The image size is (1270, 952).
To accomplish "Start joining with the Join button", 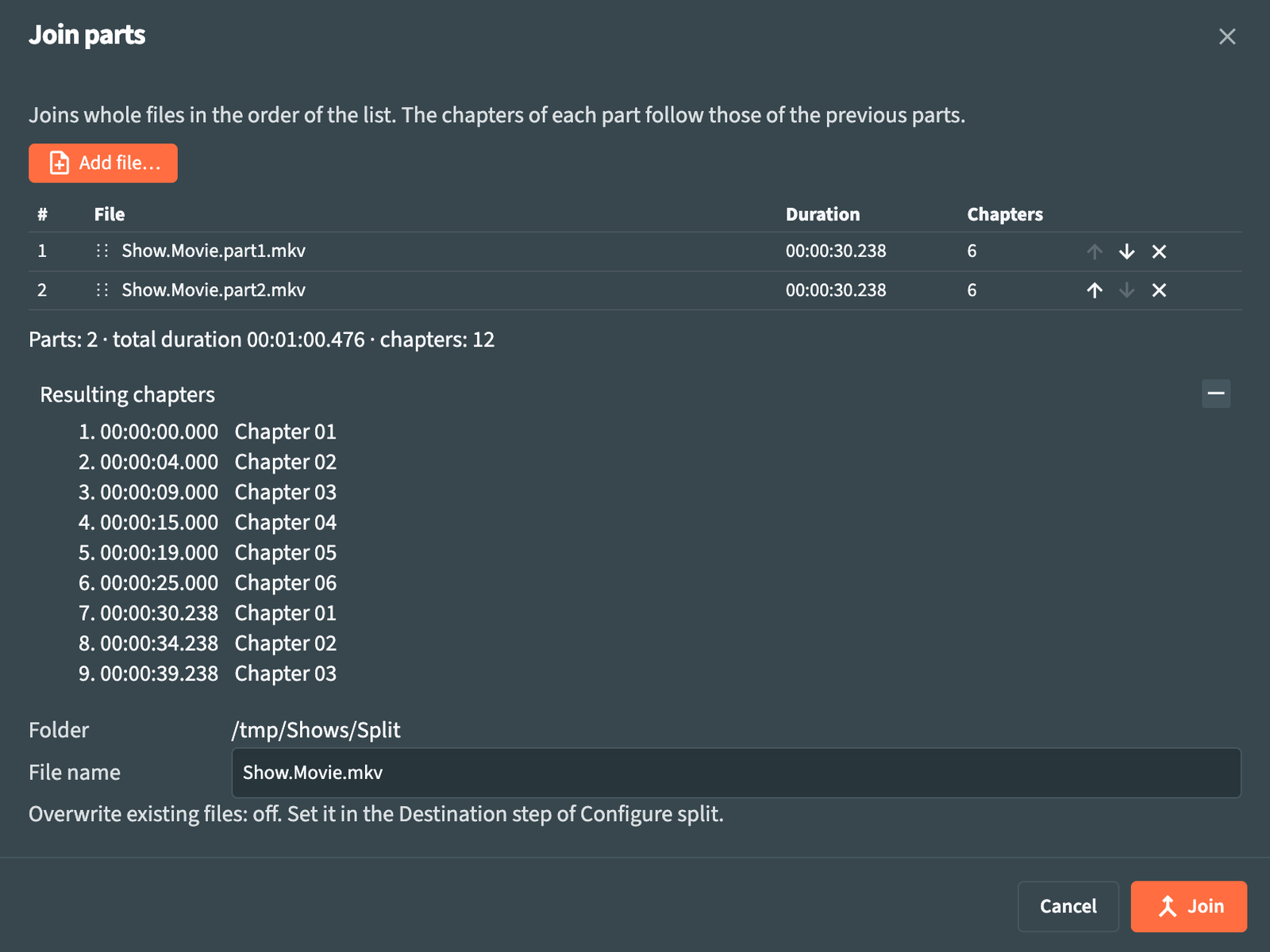I will [x=1189, y=906].
